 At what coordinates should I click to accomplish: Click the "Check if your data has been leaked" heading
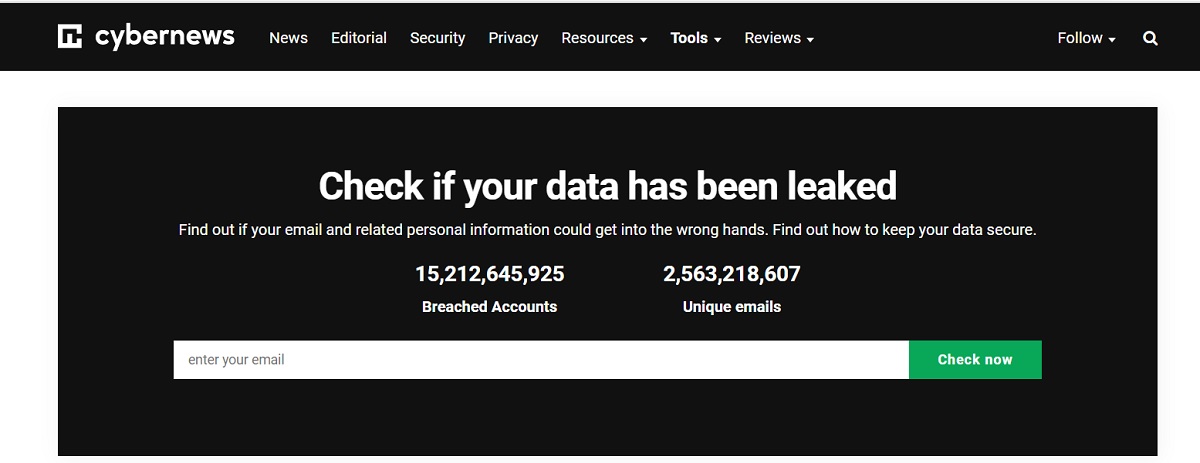[x=607, y=186]
